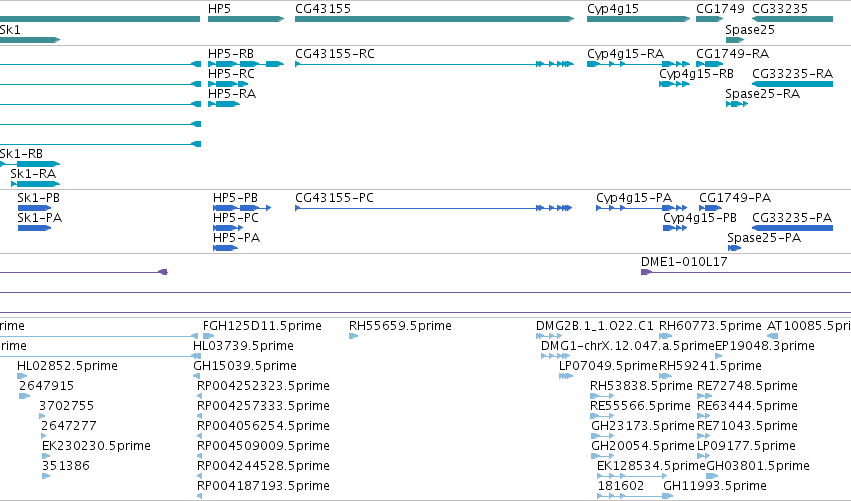
Task: Click the Sk1 gene feature
Action: [x=30, y=40]
